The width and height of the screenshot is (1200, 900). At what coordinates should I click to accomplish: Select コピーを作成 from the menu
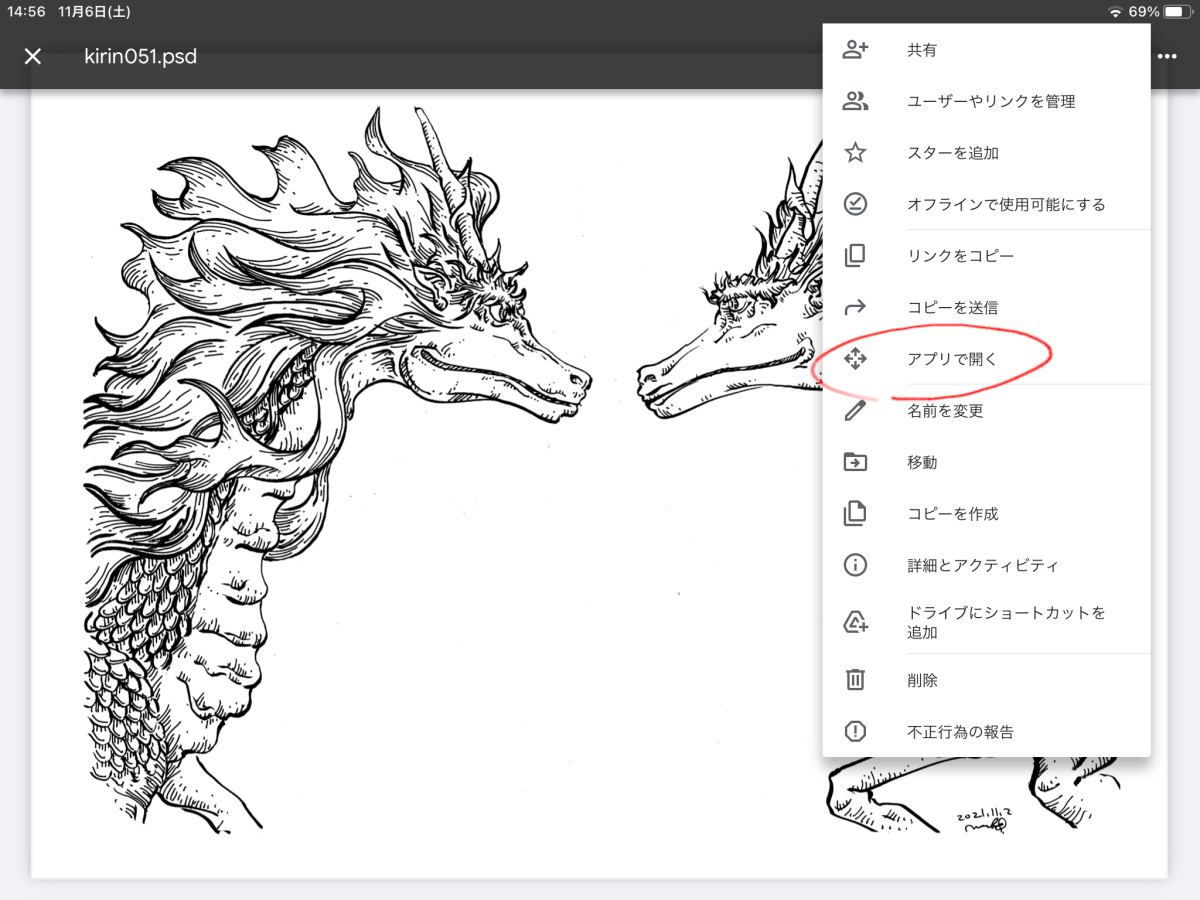(952, 514)
